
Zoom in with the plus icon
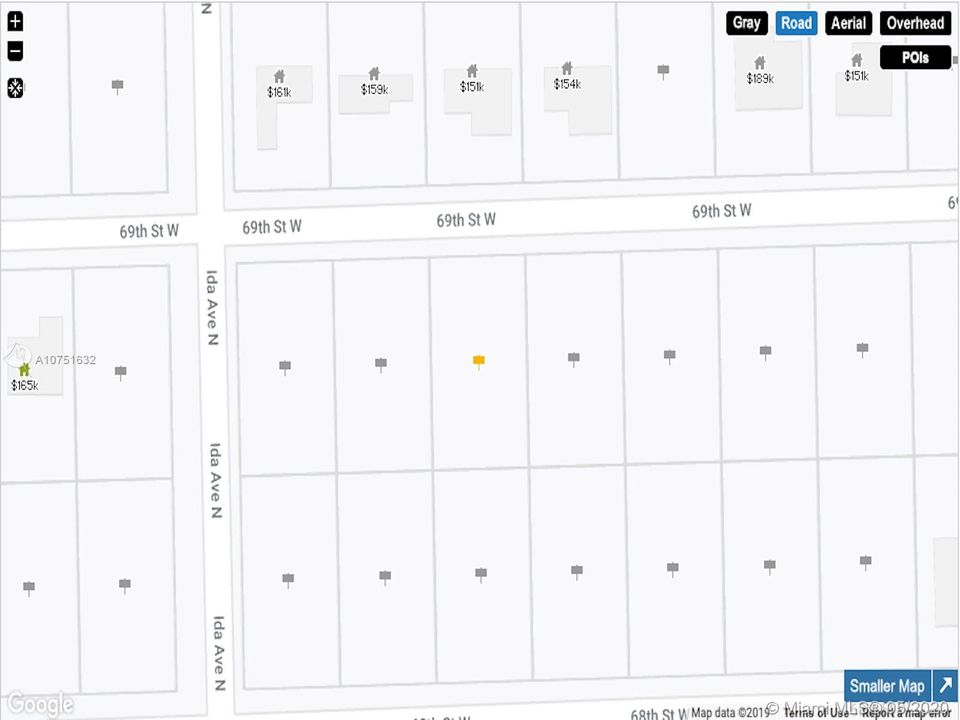point(15,21)
